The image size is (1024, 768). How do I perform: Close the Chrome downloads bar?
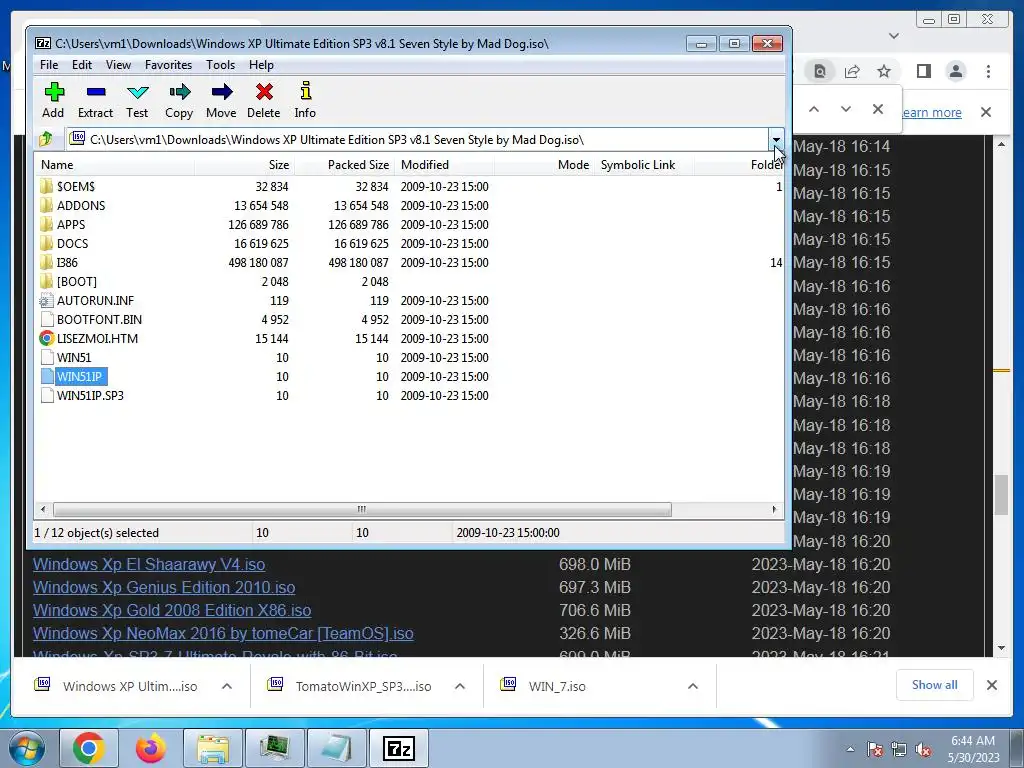[991, 685]
